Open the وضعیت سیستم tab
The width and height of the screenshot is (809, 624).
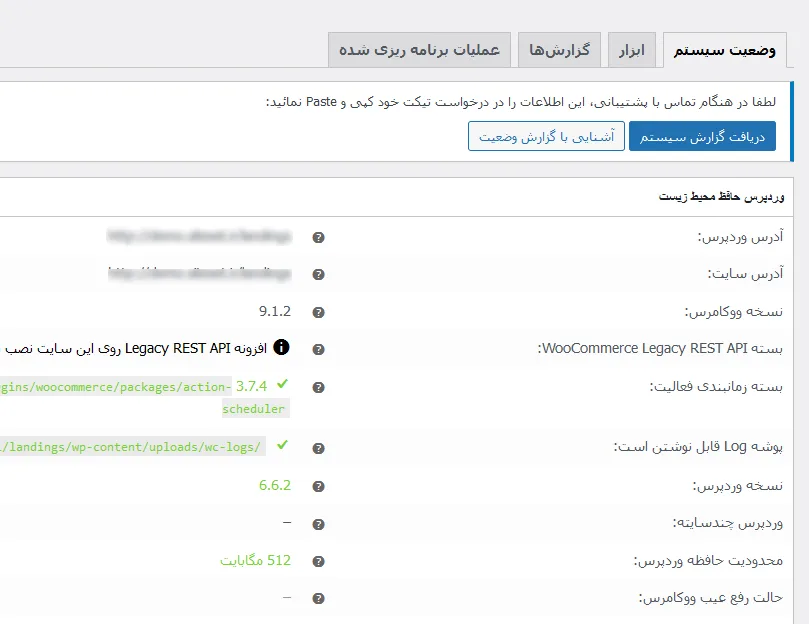pos(724,50)
